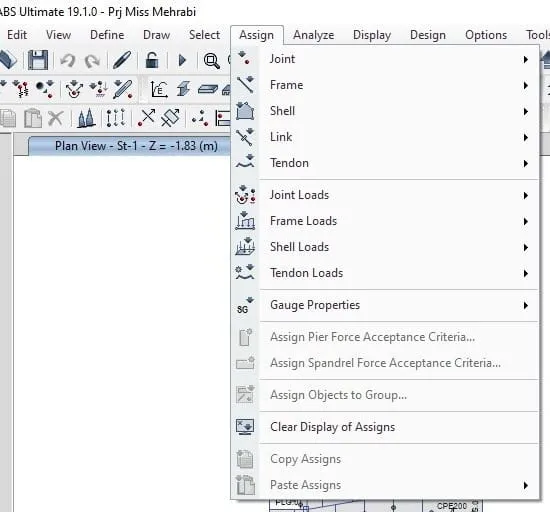
Task: Click the pencil refresh icon in toolbar
Action: pos(122,60)
